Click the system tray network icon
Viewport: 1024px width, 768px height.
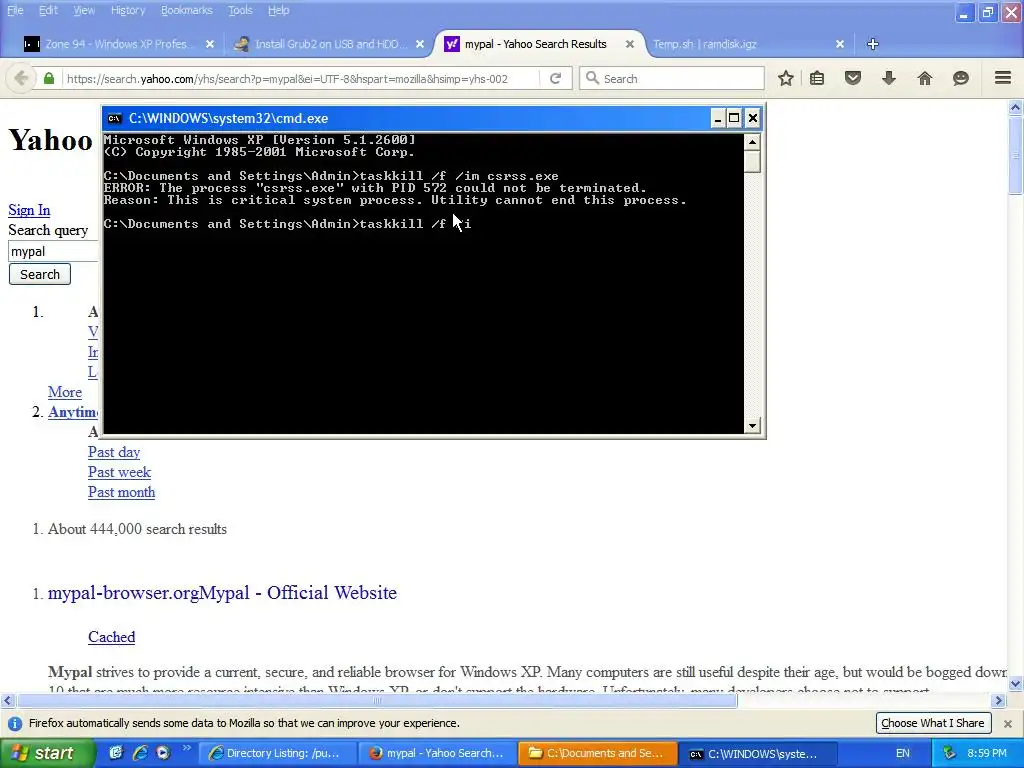click(x=950, y=753)
